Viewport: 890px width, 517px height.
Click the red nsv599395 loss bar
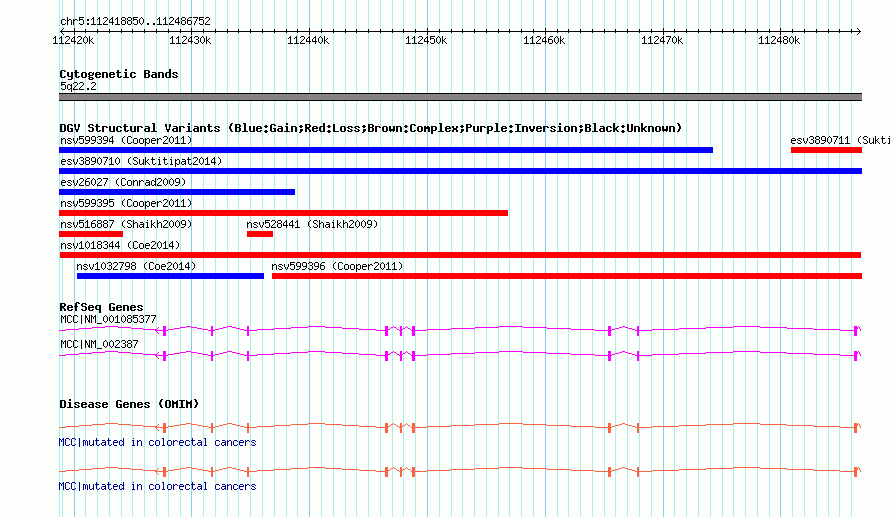(283, 213)
